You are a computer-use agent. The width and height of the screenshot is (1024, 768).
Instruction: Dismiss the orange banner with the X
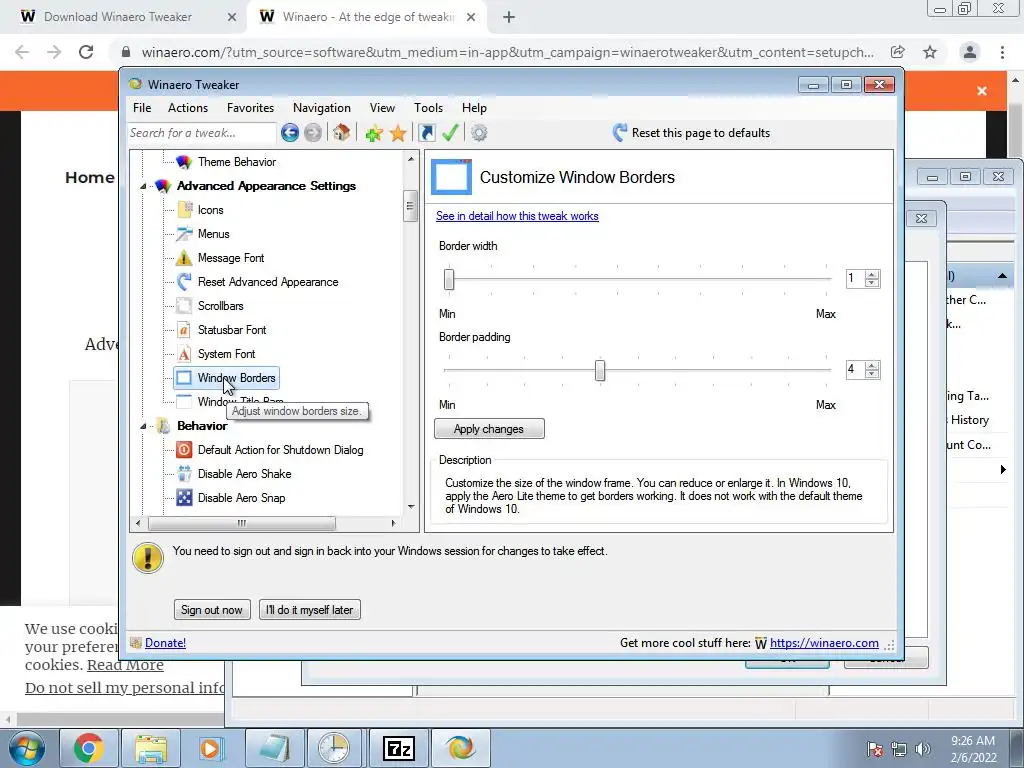point(982,91)
